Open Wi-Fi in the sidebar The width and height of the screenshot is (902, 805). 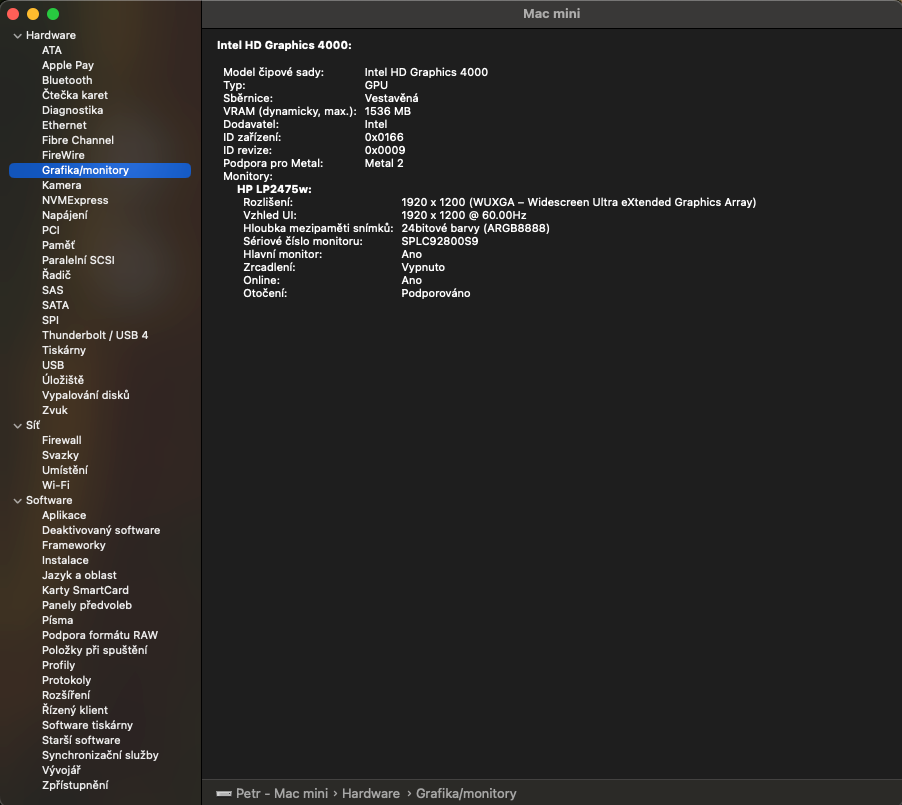click(56, 485)
